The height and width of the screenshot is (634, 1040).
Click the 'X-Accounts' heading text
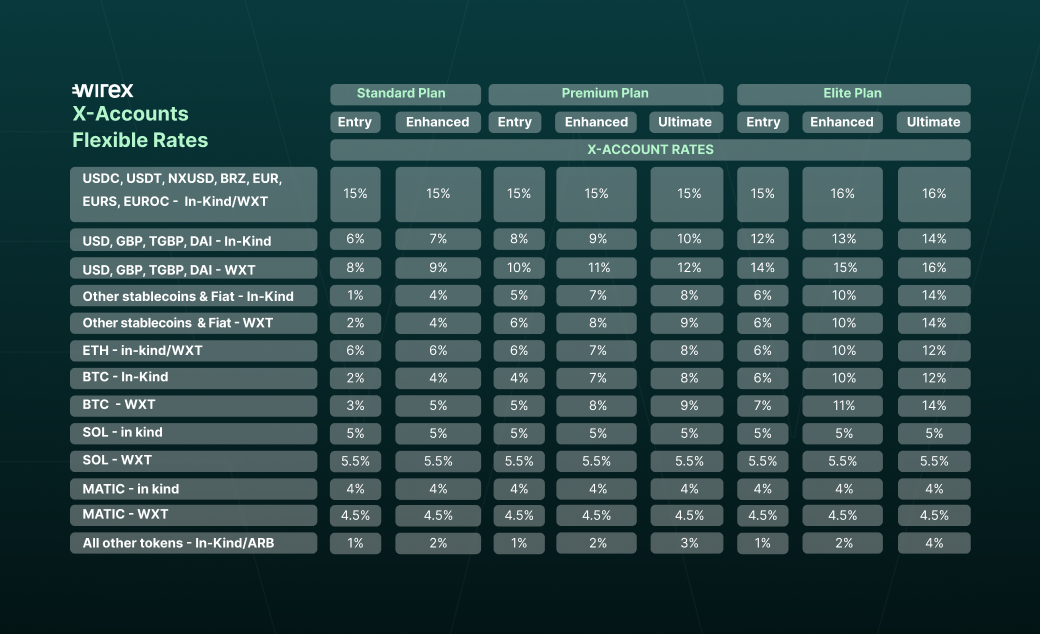click(130, 114)
